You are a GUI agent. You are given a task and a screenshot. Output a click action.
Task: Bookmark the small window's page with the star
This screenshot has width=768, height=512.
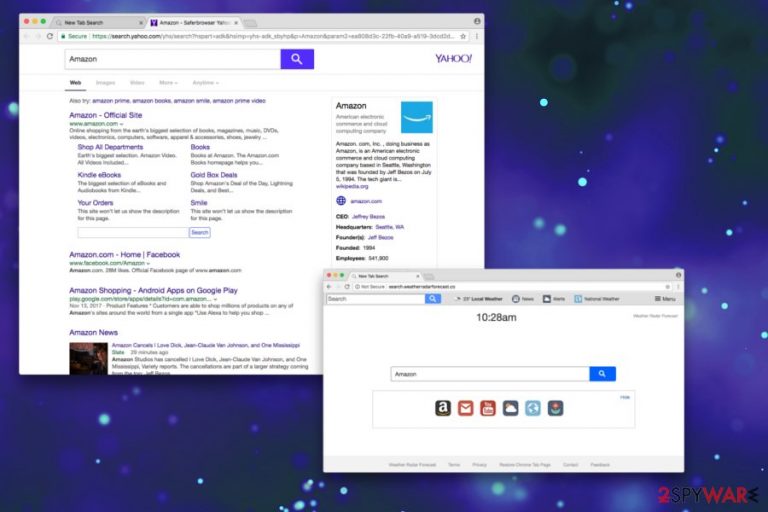(668, 287)
